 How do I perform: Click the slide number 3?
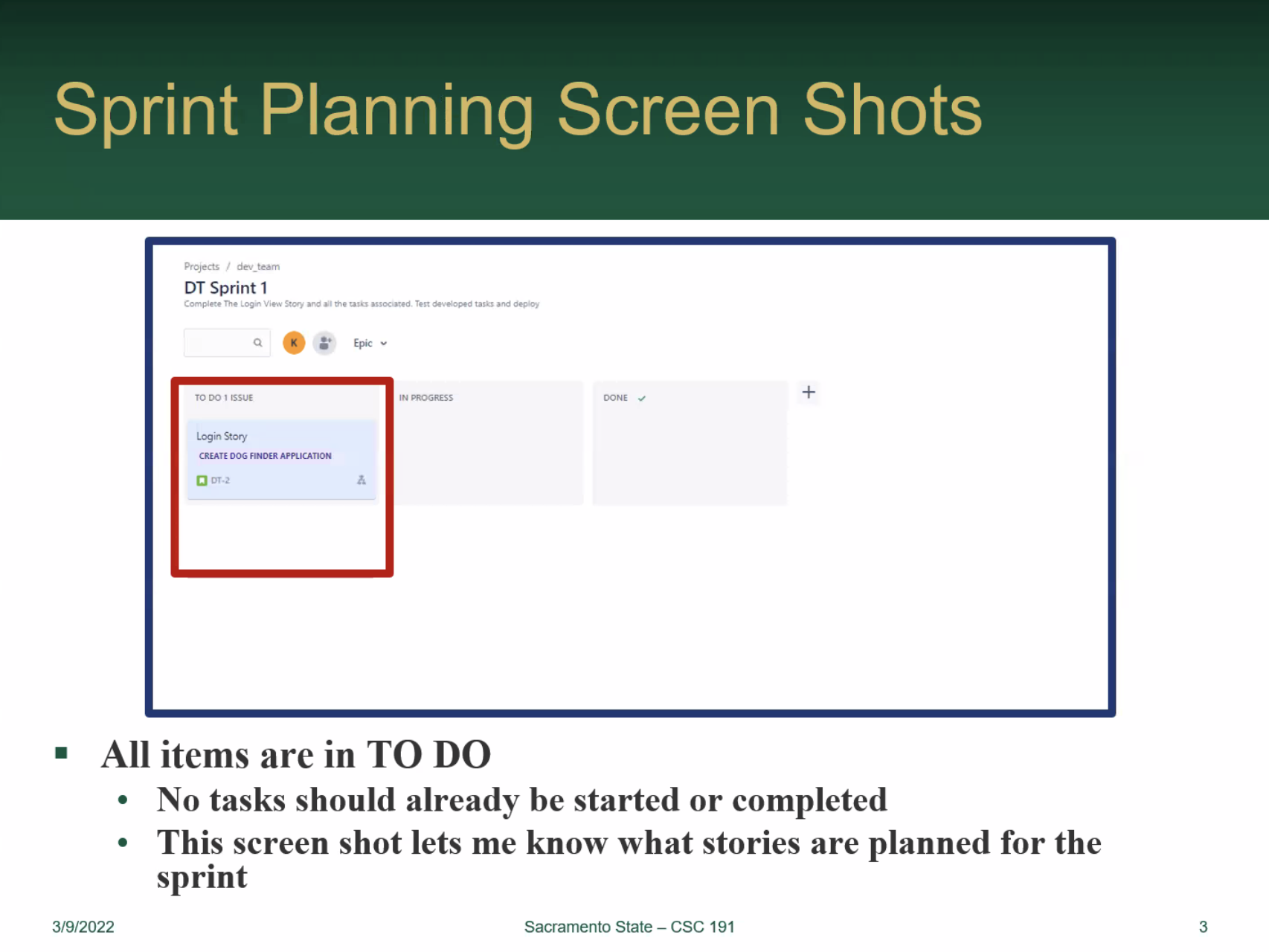[x=1203, y=927]
